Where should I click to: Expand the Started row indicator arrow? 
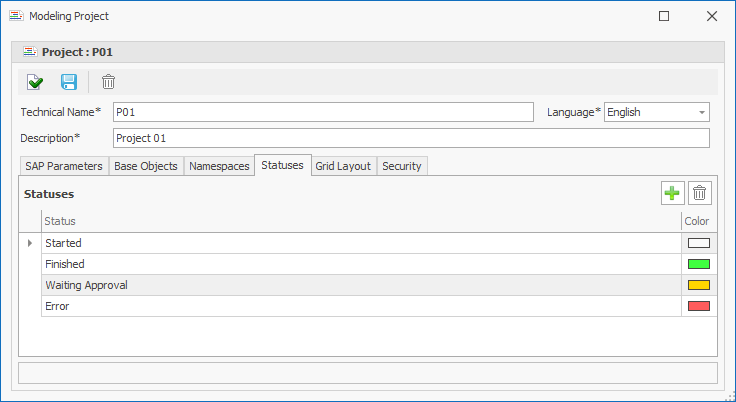(x=30, y=243)
